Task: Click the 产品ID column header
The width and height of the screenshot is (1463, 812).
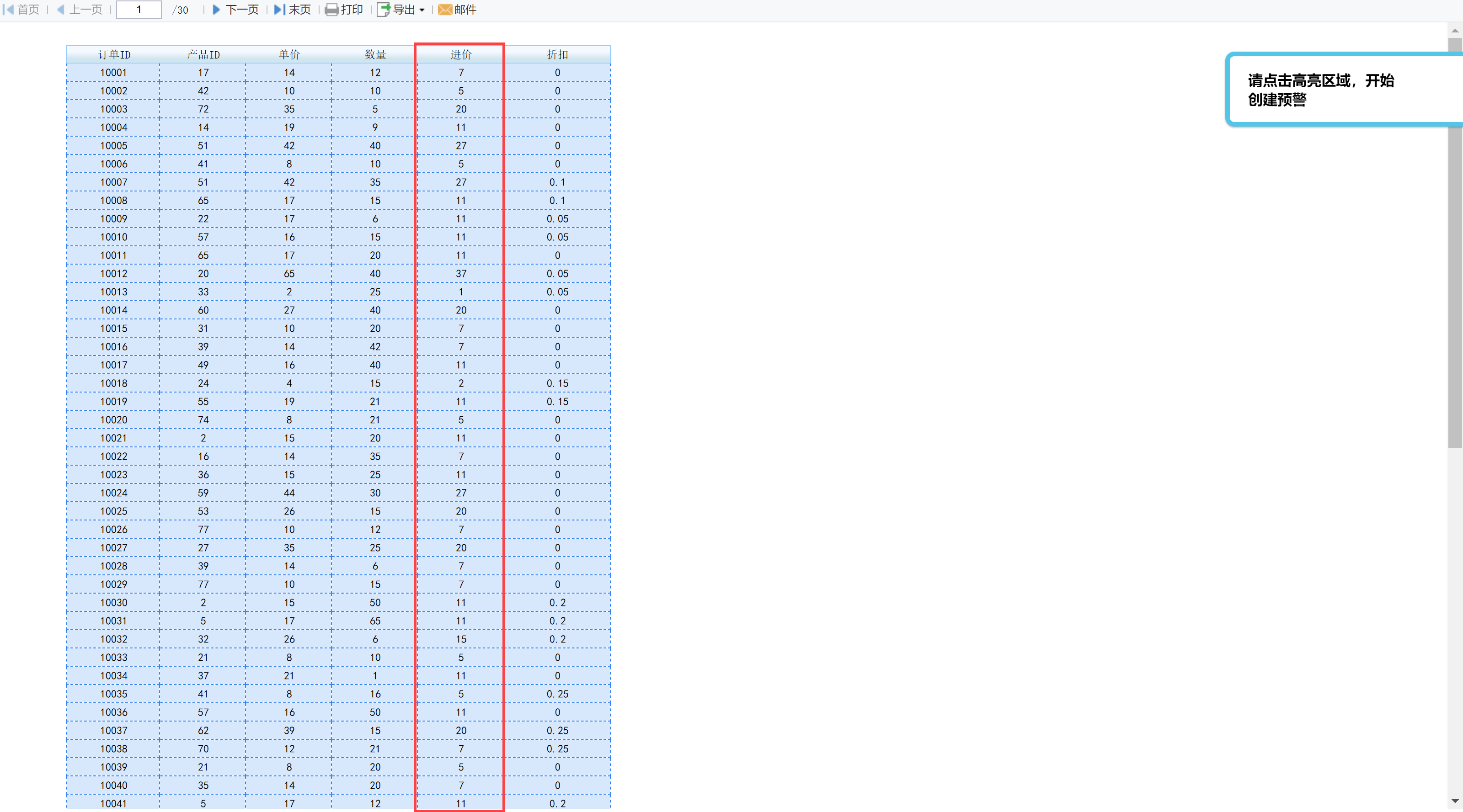Action: [x=203, y=54]
